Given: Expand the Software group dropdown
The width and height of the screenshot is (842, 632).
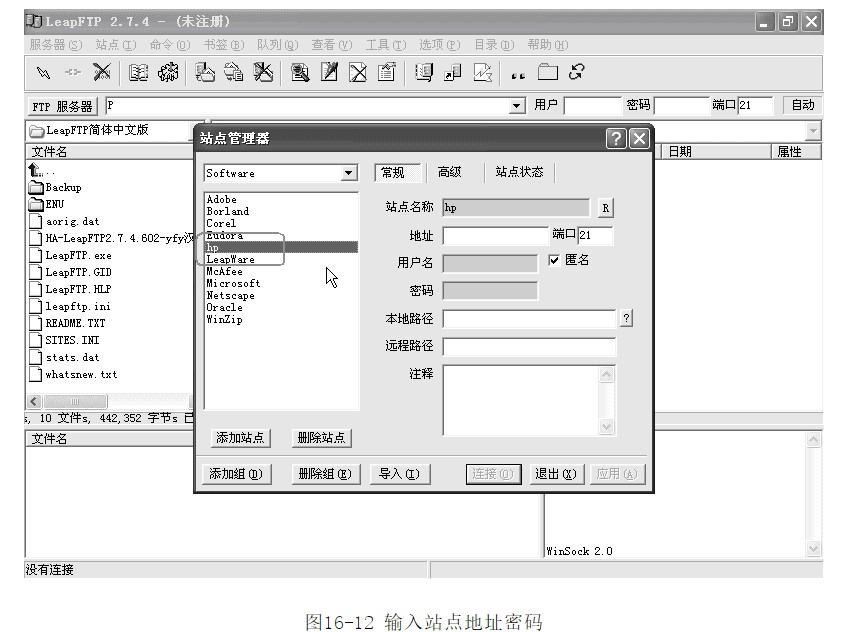Looking at the screenshot, I should (x=348, y=173).
